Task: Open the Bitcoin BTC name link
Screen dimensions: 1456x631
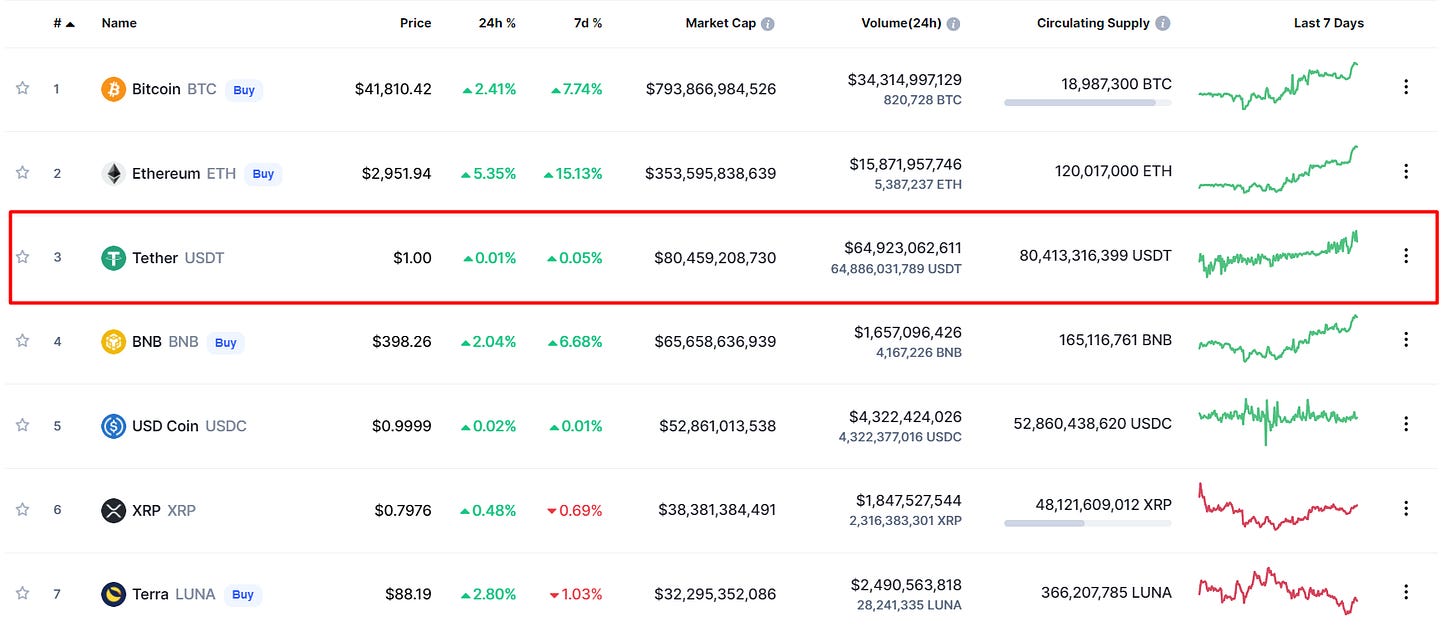Action: click(174, 89)
